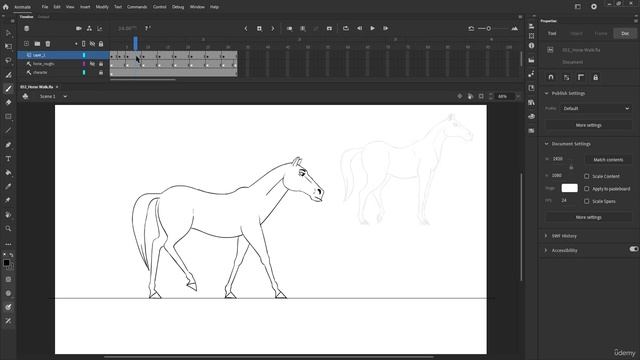Select the Classic Brush tool

point(8,89)
